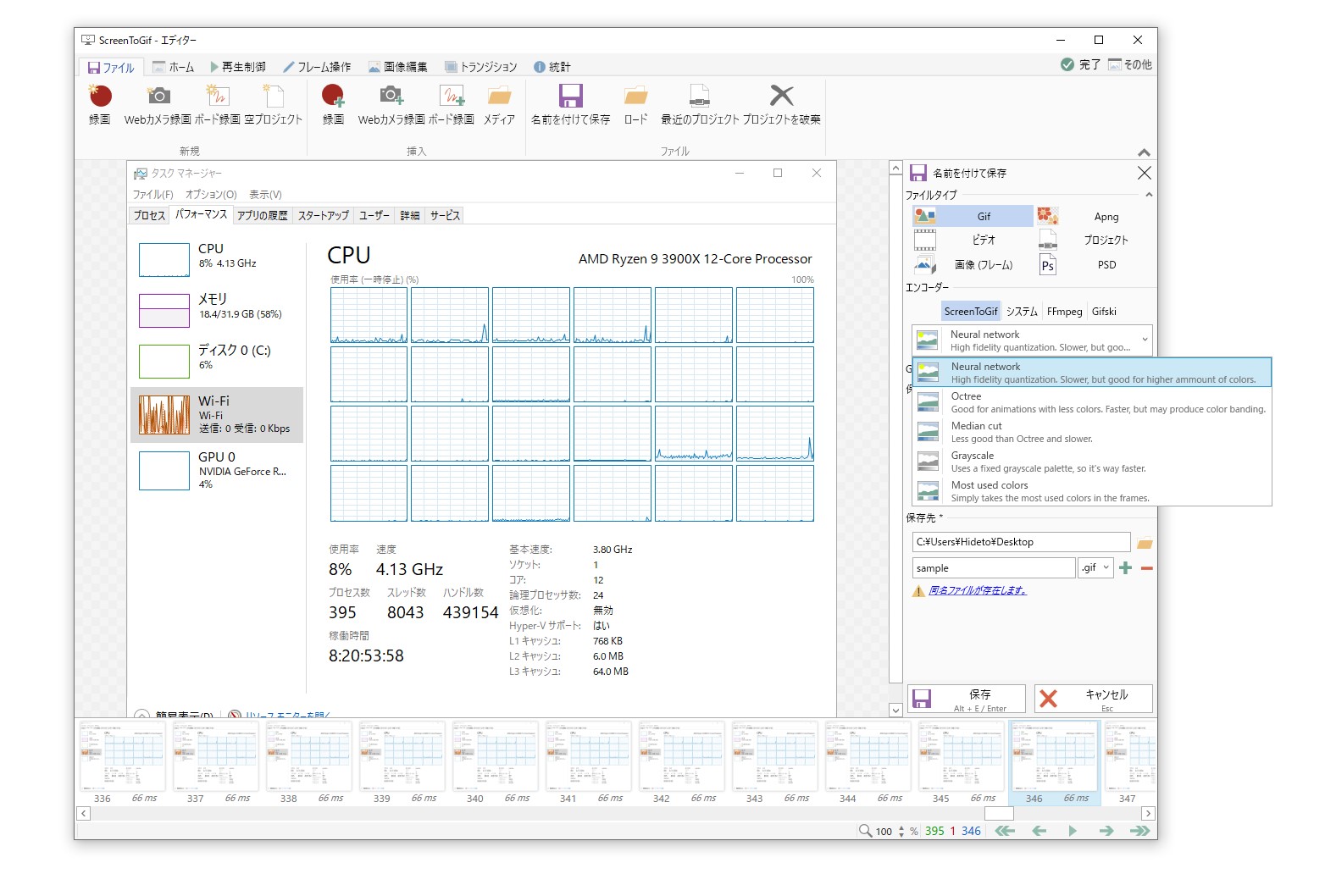Open Webカメラ録画 in the 新規 group
The height and width of the screenshot is (896, 1325).
pos(158,104)
